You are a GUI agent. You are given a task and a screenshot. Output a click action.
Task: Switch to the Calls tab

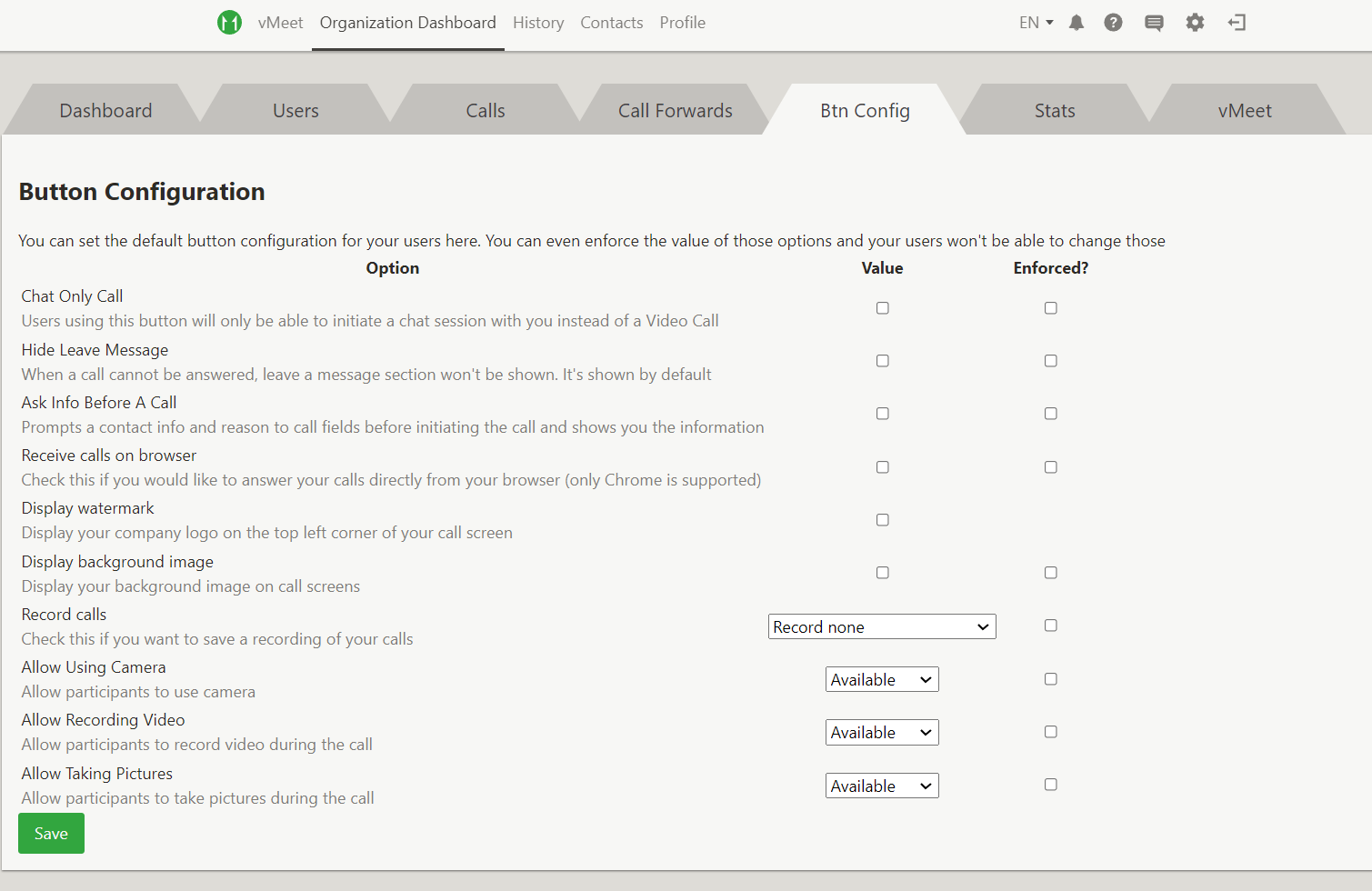(486, 110)
